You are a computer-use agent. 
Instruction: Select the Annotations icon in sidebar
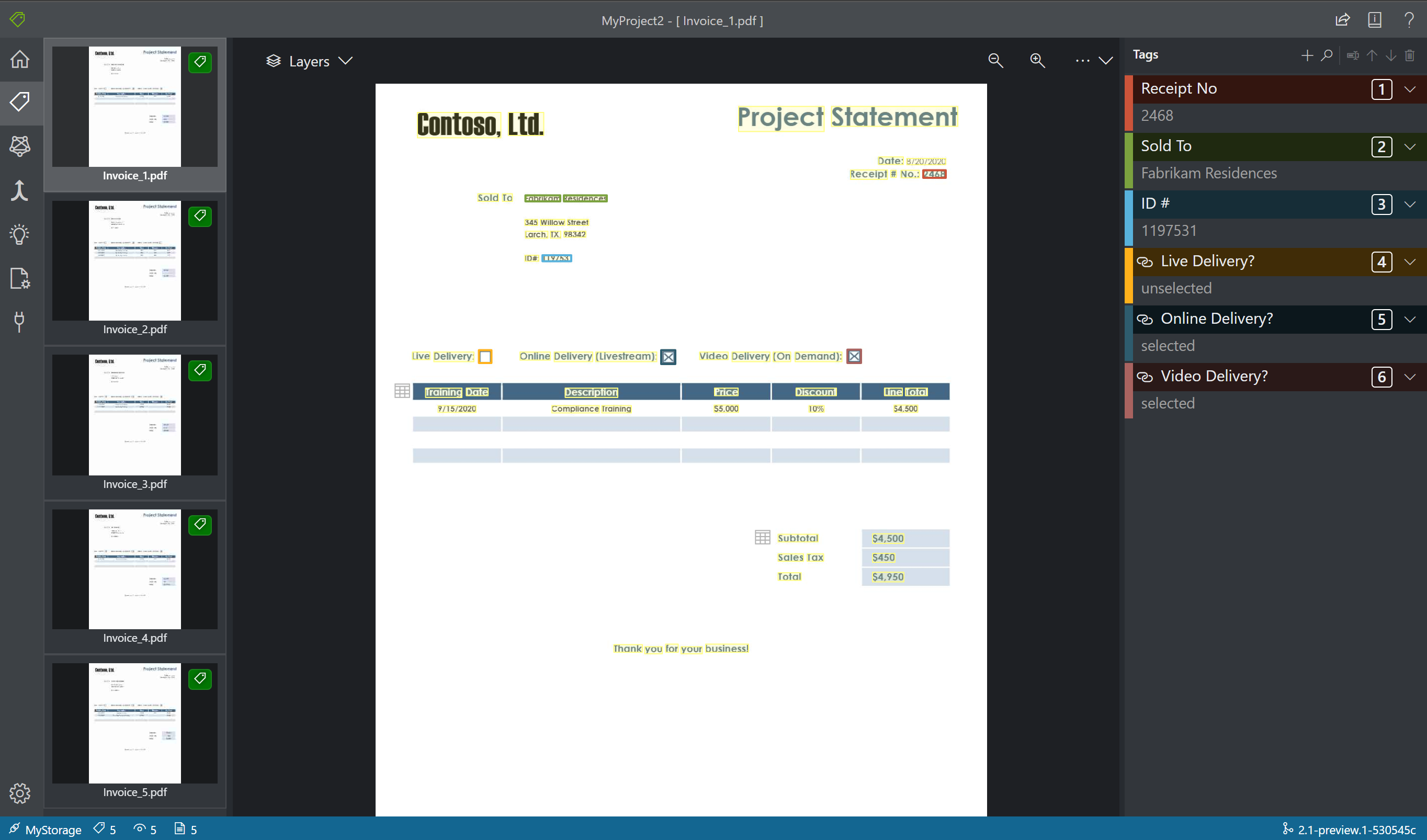coord(21,101)
